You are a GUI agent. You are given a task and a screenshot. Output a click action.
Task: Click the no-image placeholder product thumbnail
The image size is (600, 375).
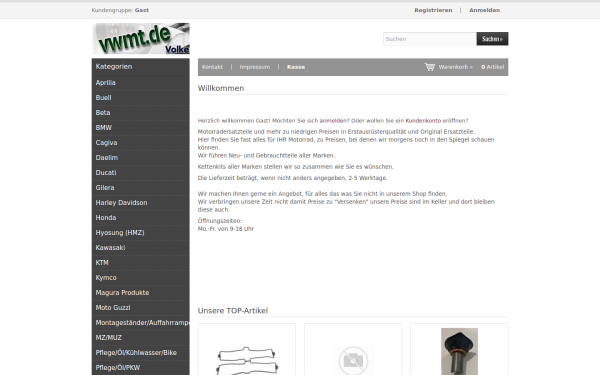coord(353,360)
